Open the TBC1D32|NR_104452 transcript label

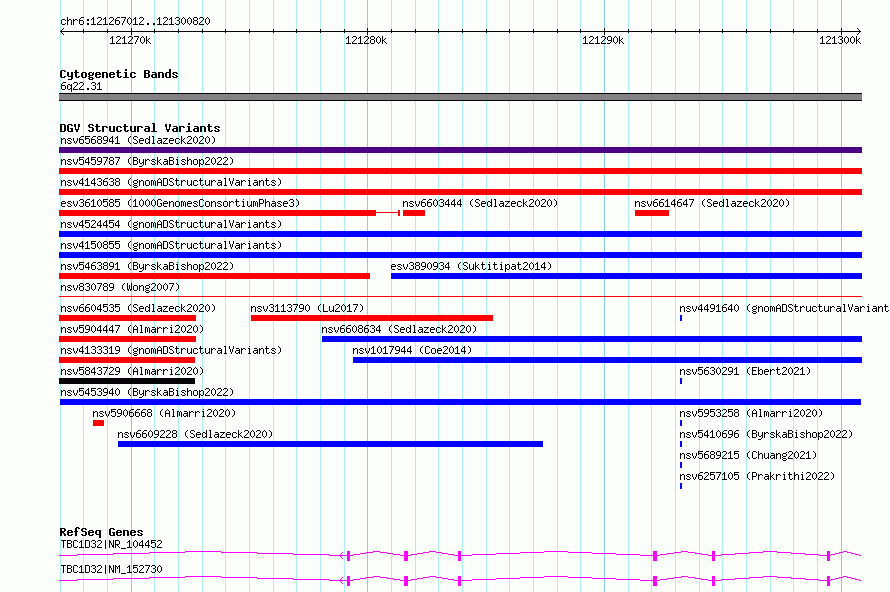coord(111,544)
